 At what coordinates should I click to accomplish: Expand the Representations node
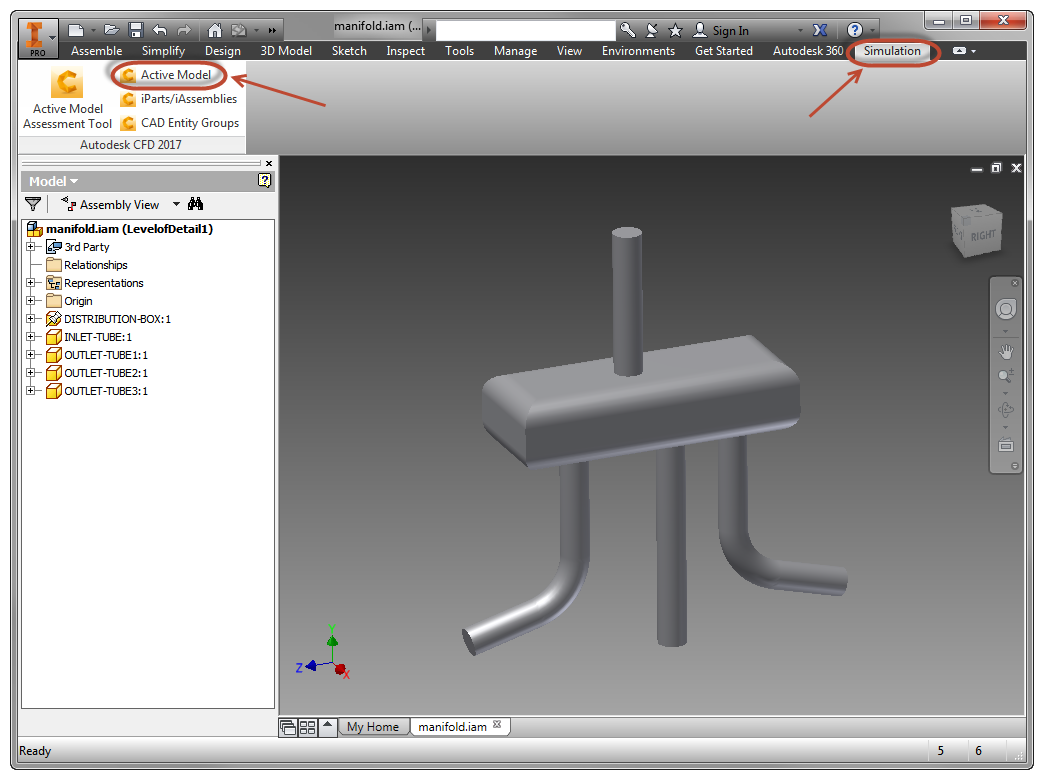[31, 282]
